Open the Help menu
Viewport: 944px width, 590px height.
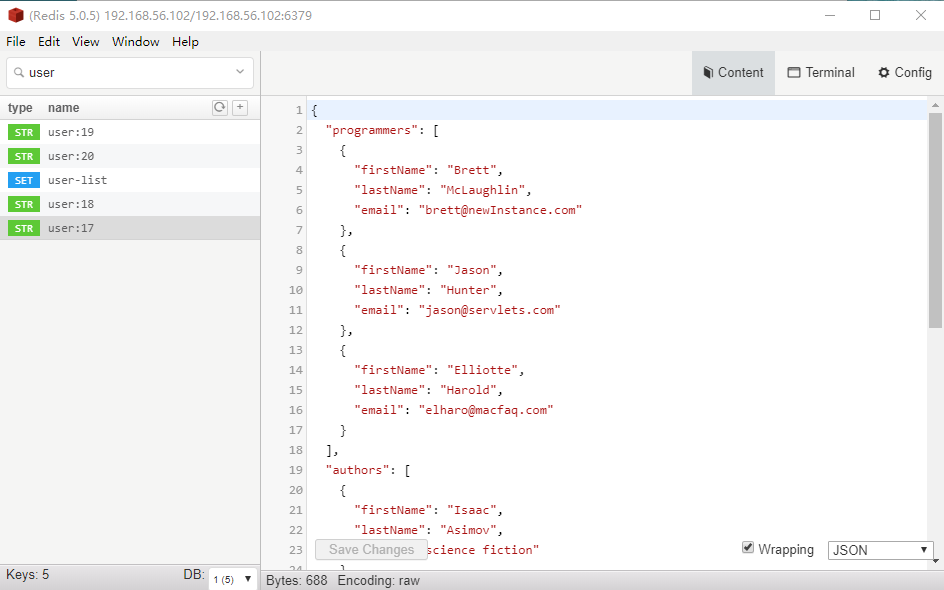pyautogui.click(x=185, y=42)
